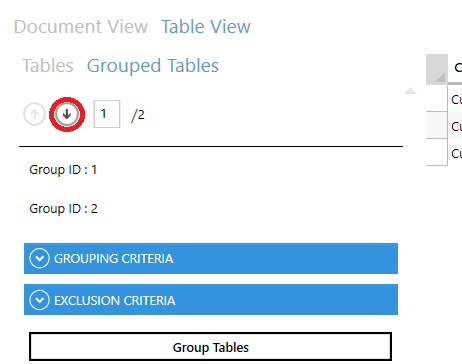
Task: Switch to Document View tab
Action: click(x=81, y=27)
